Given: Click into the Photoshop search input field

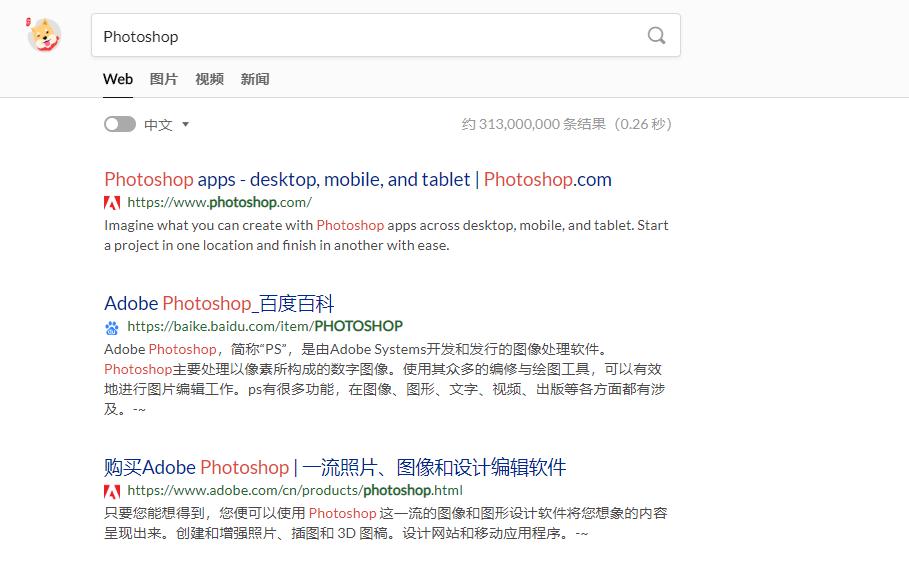Looking at the screenshot, I should pyautogui.click(x=370, y=36).
